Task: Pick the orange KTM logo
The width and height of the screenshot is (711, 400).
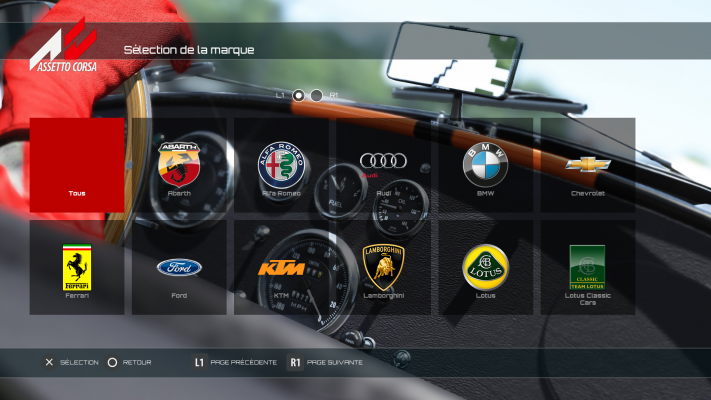Action: [281, 268]
